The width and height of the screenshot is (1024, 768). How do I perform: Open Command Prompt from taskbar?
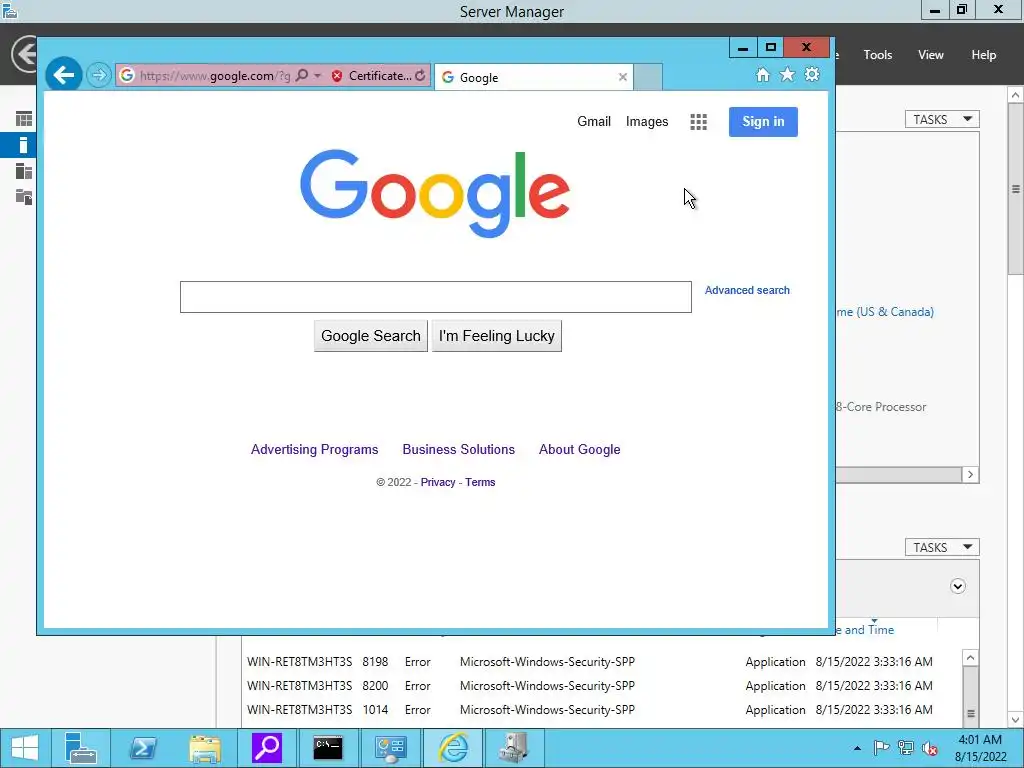[x=328, y=748]
